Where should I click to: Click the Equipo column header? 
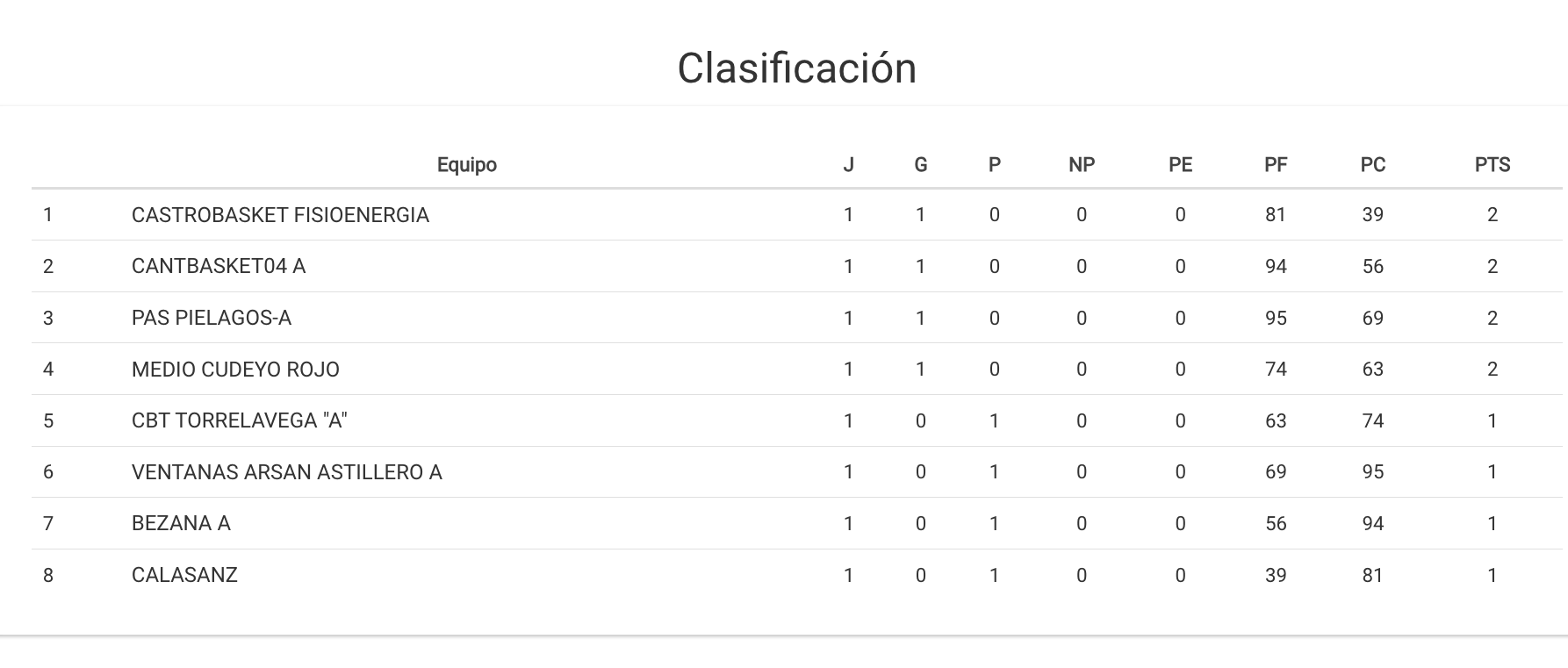(467, 165)
